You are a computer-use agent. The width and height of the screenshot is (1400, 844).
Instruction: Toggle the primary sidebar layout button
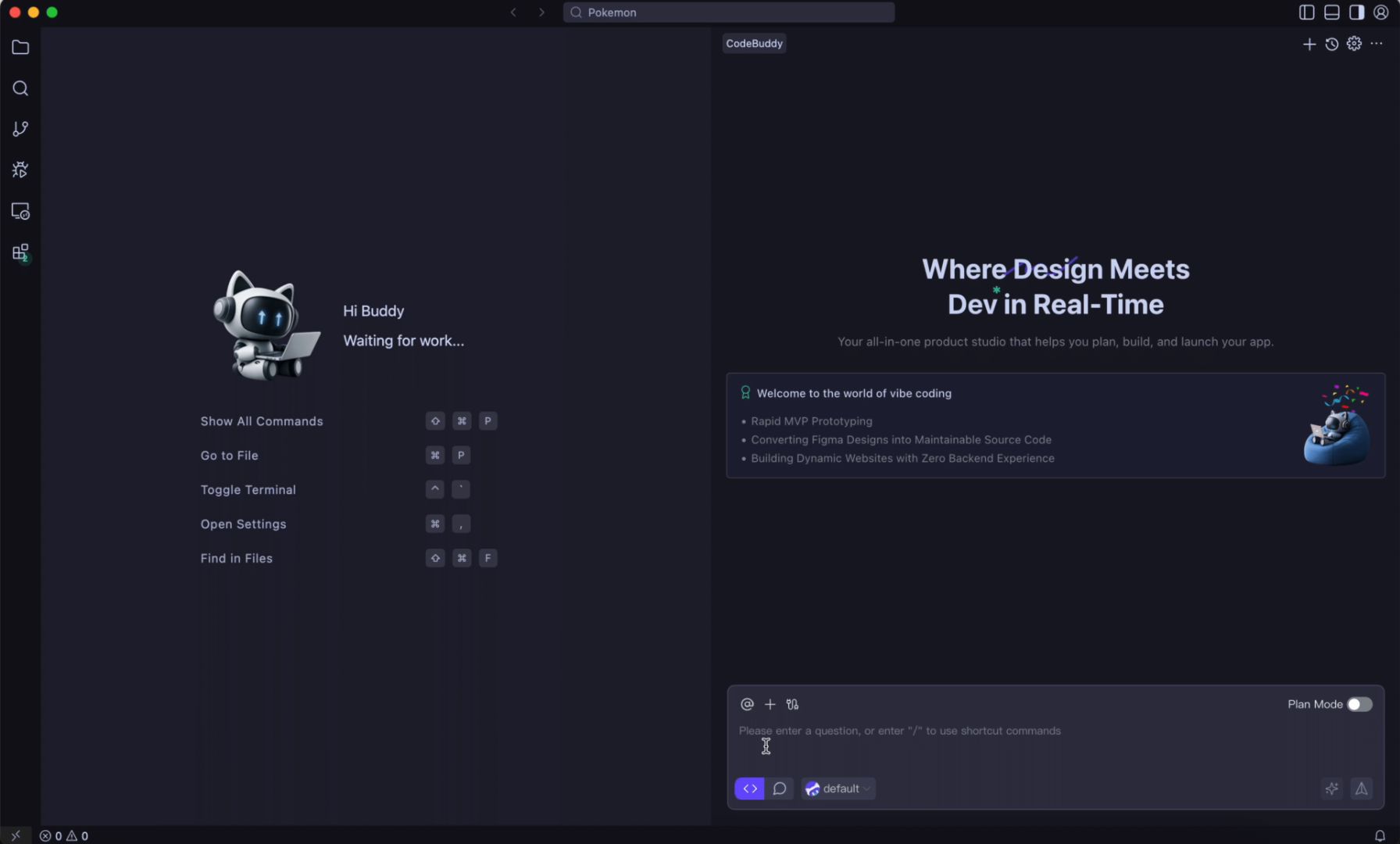(x=1307, y=13)
